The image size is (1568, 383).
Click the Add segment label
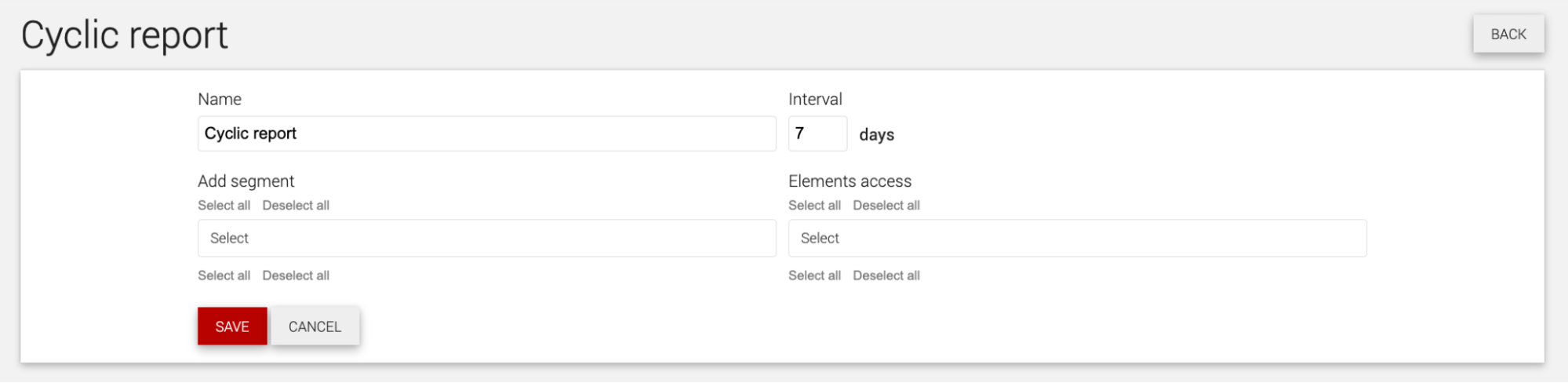coord(246,181)
